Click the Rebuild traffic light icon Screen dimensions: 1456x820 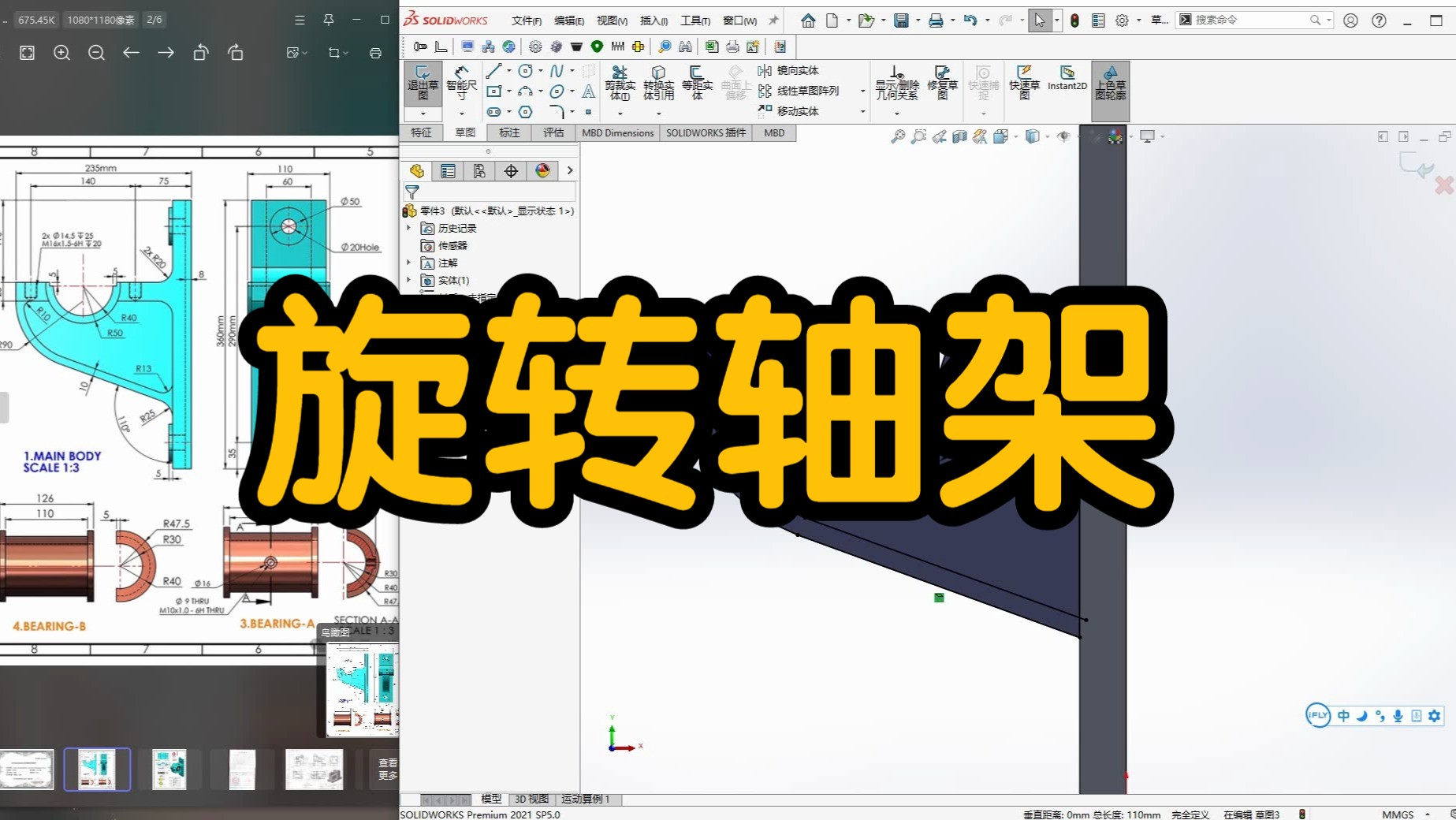point(1074,20)
